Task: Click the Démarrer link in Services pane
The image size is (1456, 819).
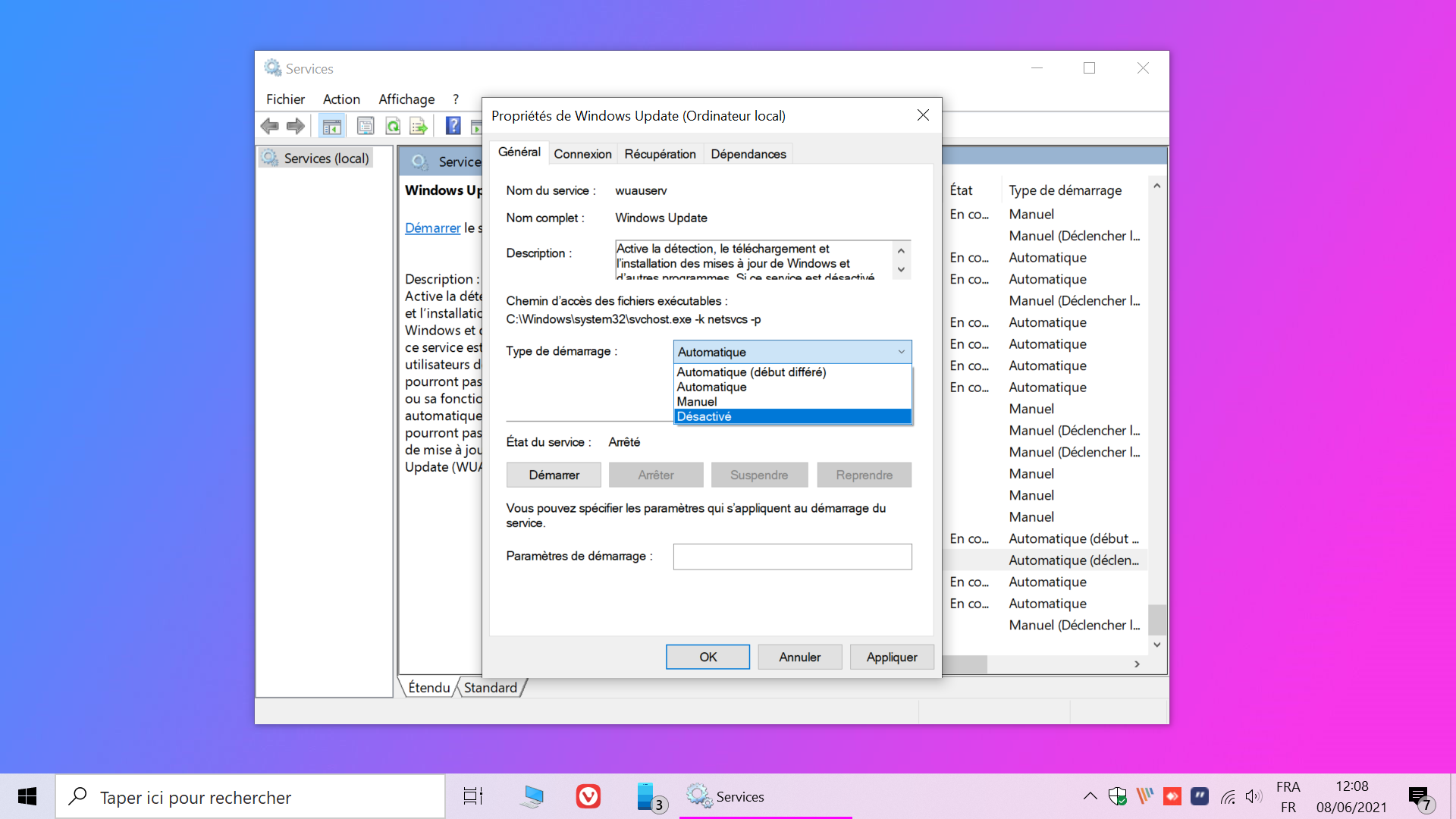Action: click(x=432, y=227)
